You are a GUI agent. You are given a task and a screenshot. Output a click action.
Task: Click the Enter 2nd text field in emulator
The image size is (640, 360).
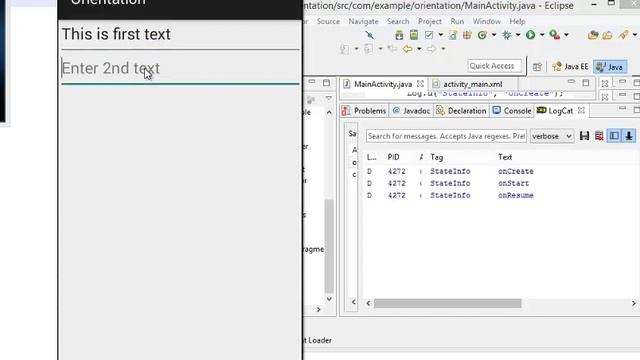pos(180,68)
